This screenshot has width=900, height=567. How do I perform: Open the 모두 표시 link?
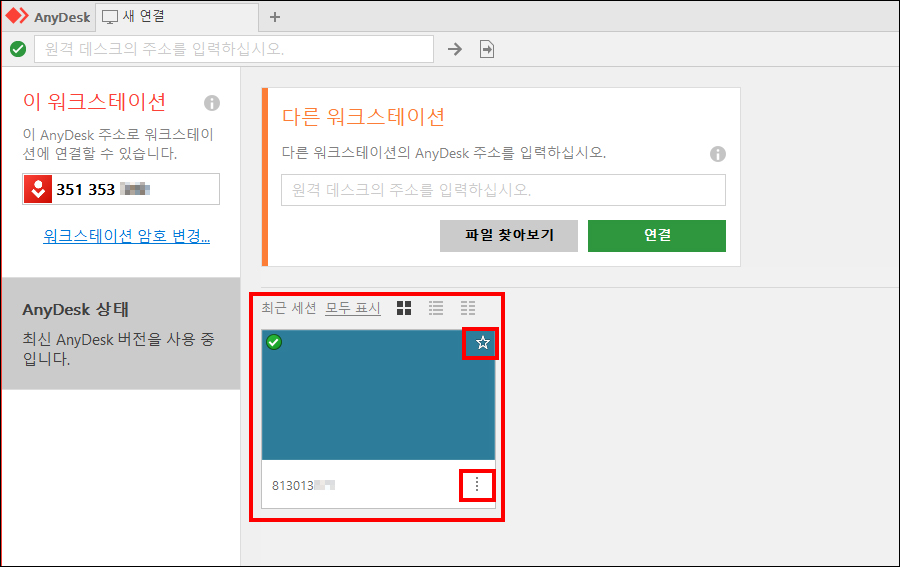353,308
